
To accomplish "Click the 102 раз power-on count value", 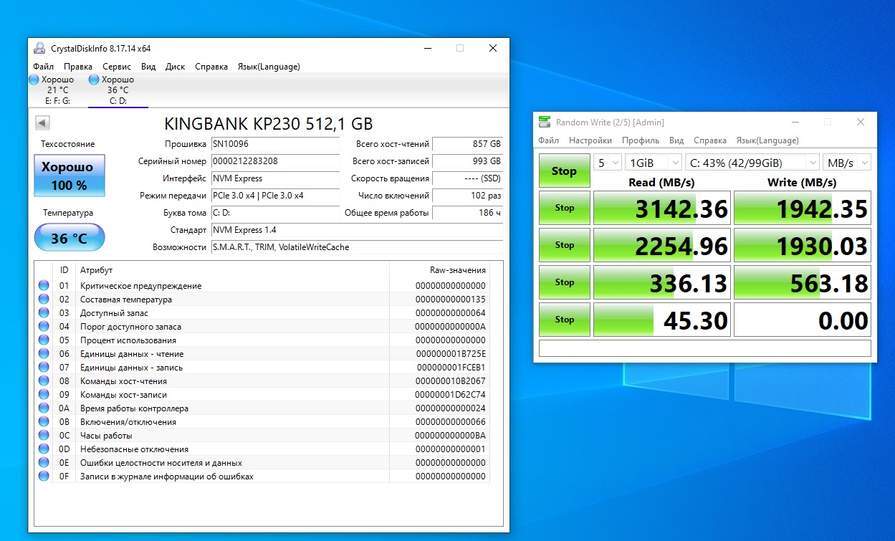I will point(467,195).
